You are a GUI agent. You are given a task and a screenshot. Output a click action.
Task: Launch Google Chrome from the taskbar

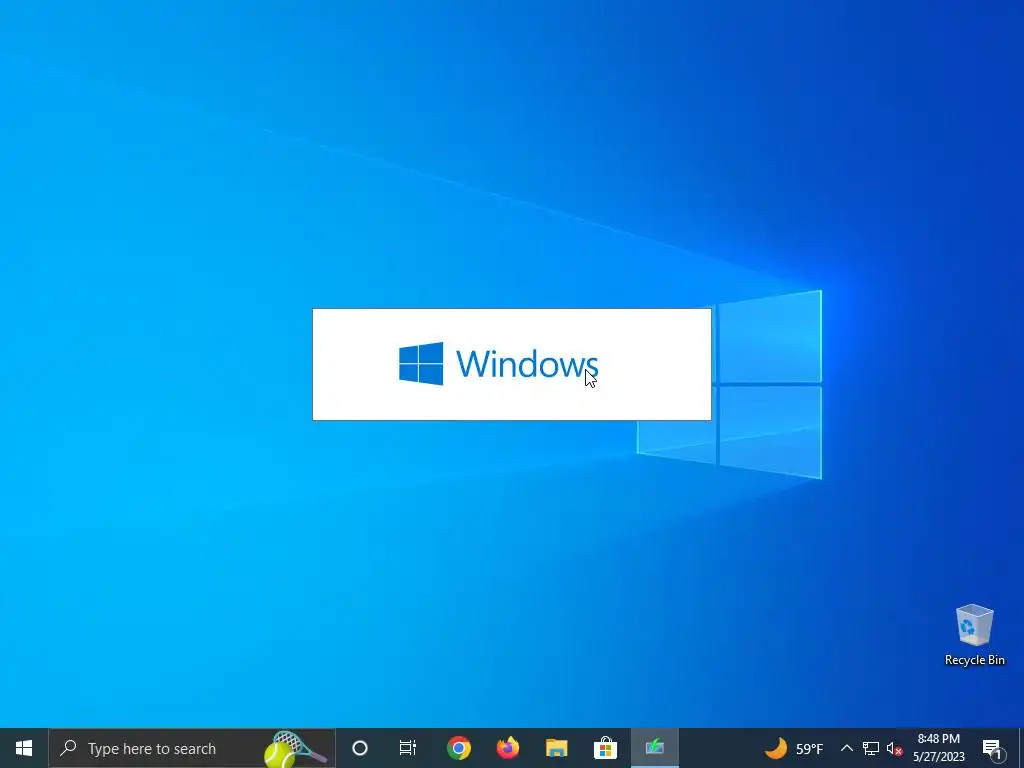tap(458, 748)
